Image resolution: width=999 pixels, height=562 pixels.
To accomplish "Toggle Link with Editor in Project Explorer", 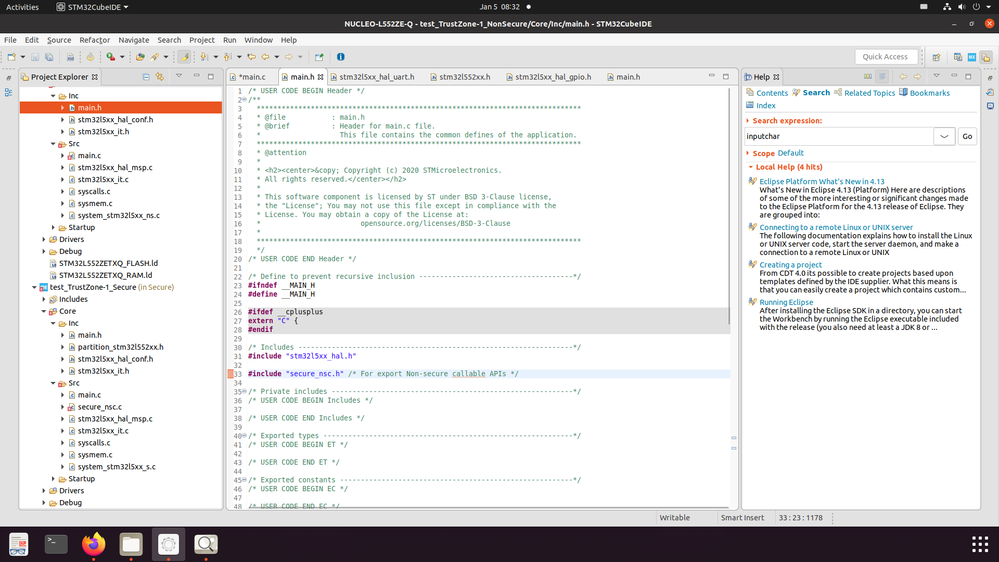I will (160, 76).
